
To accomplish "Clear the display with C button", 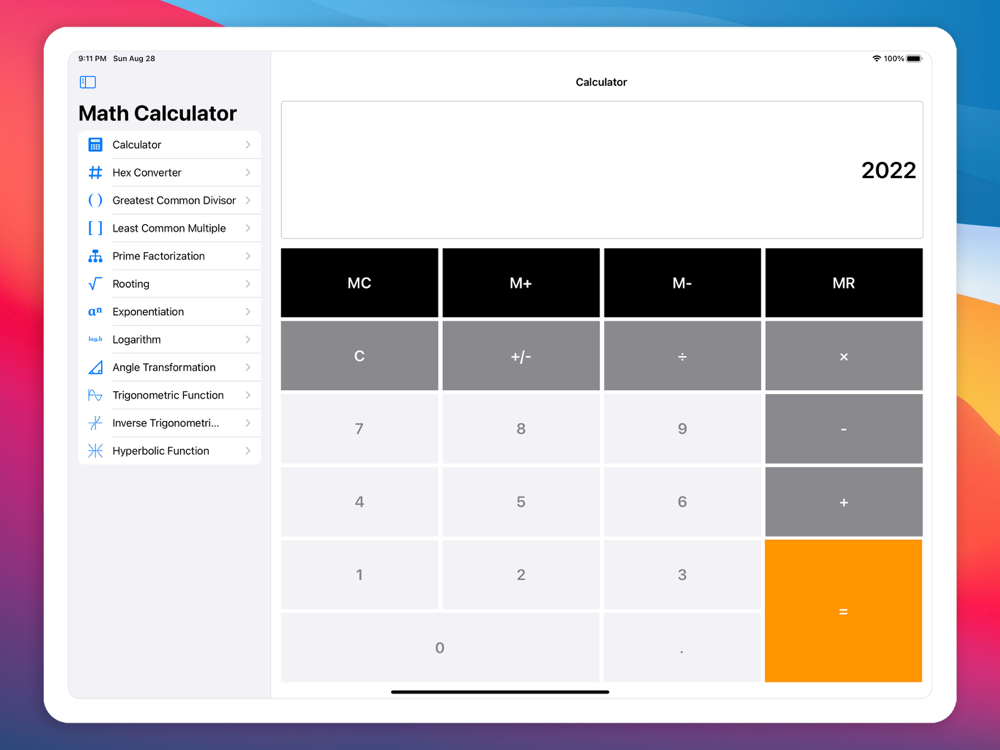I will [x=360, y=356].
